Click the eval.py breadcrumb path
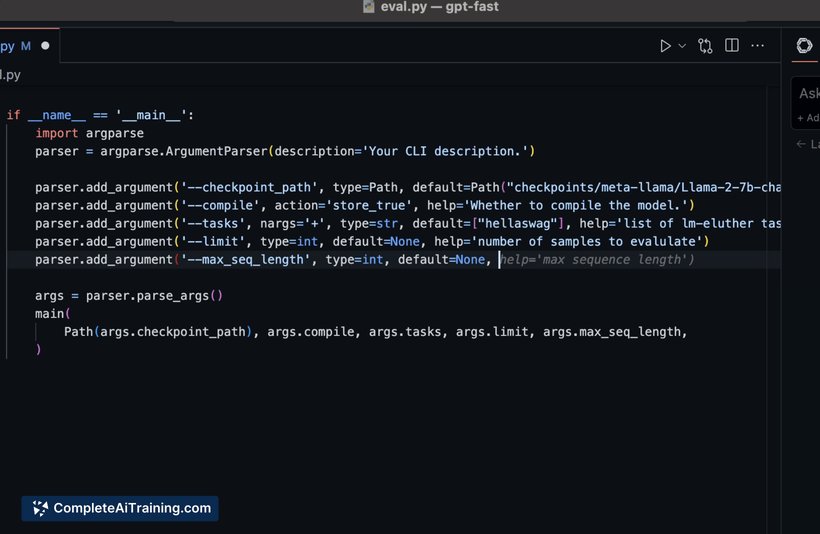820x534 pixels. 10,74
